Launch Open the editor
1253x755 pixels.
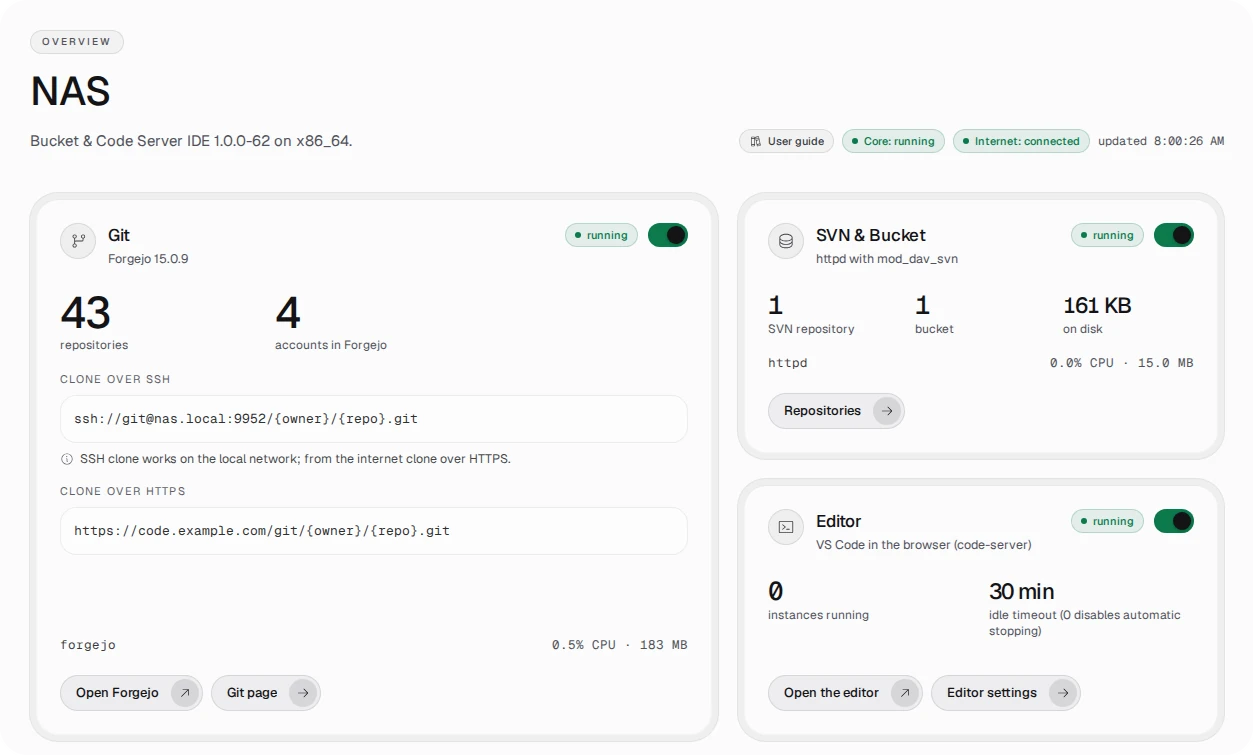coord(845,692)
